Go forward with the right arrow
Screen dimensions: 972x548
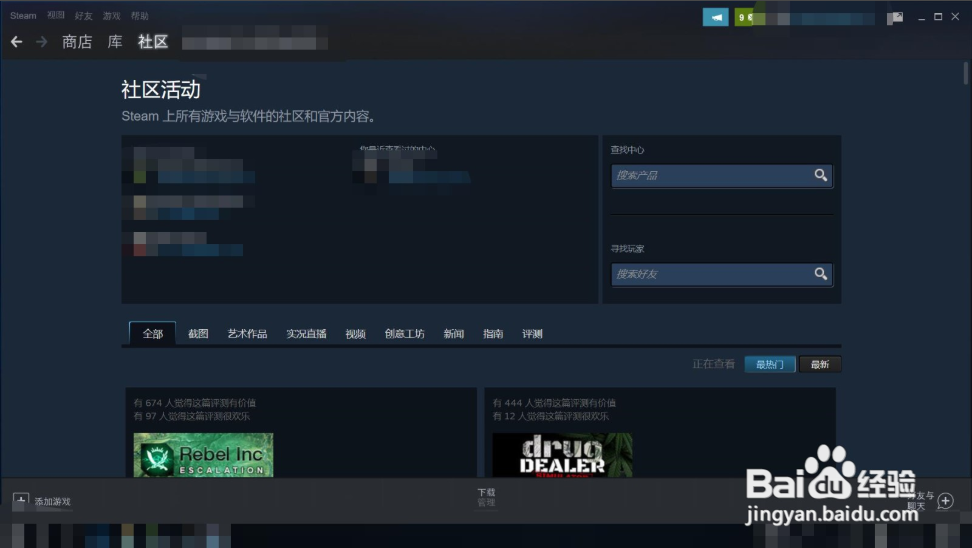tap(42, 42)
